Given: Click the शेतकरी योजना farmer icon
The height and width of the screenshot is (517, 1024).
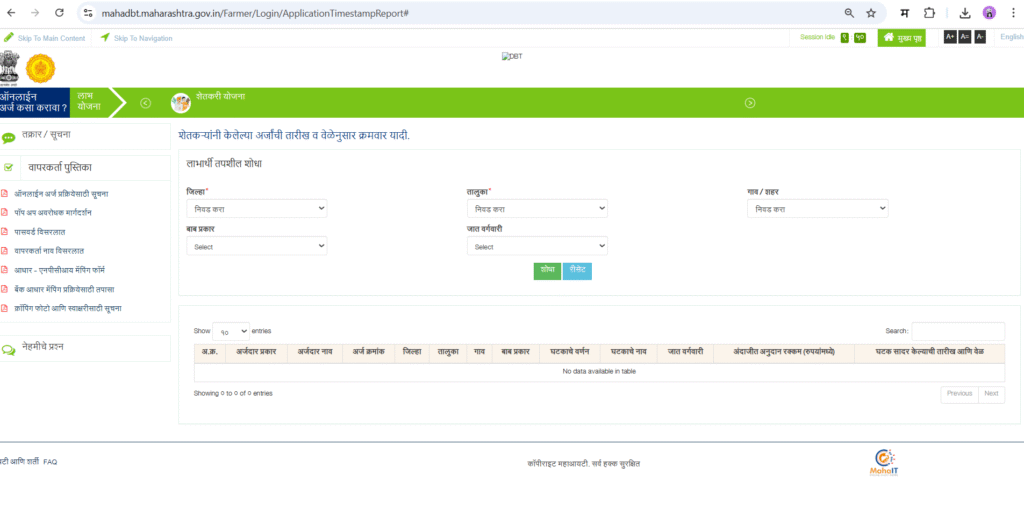Looking at the screenshot, I should (x=181, y=103).
